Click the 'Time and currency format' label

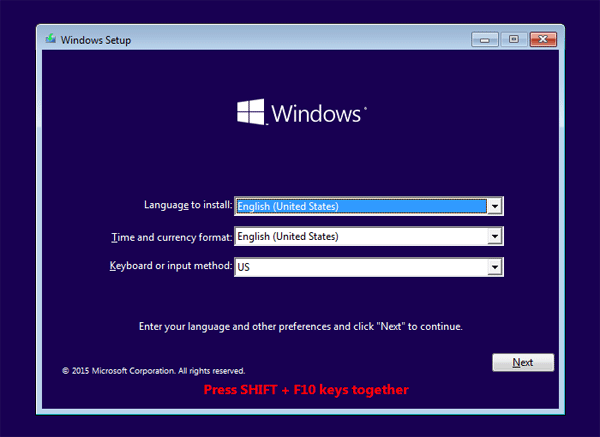[171, 237]
